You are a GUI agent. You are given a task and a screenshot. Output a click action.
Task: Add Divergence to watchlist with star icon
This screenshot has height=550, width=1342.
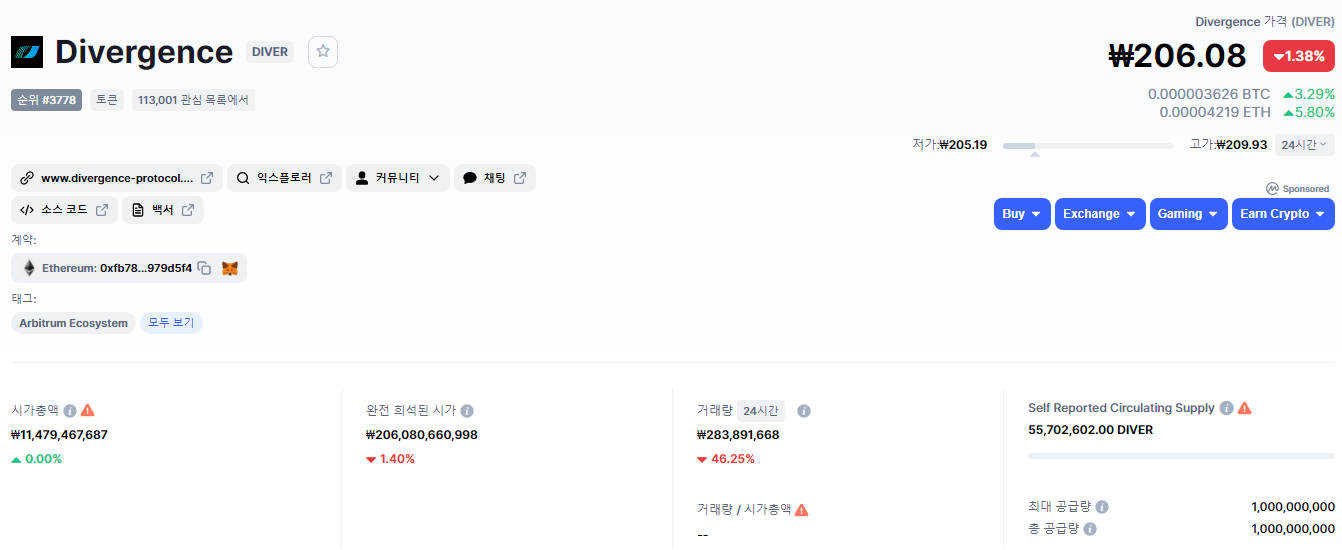323,52
